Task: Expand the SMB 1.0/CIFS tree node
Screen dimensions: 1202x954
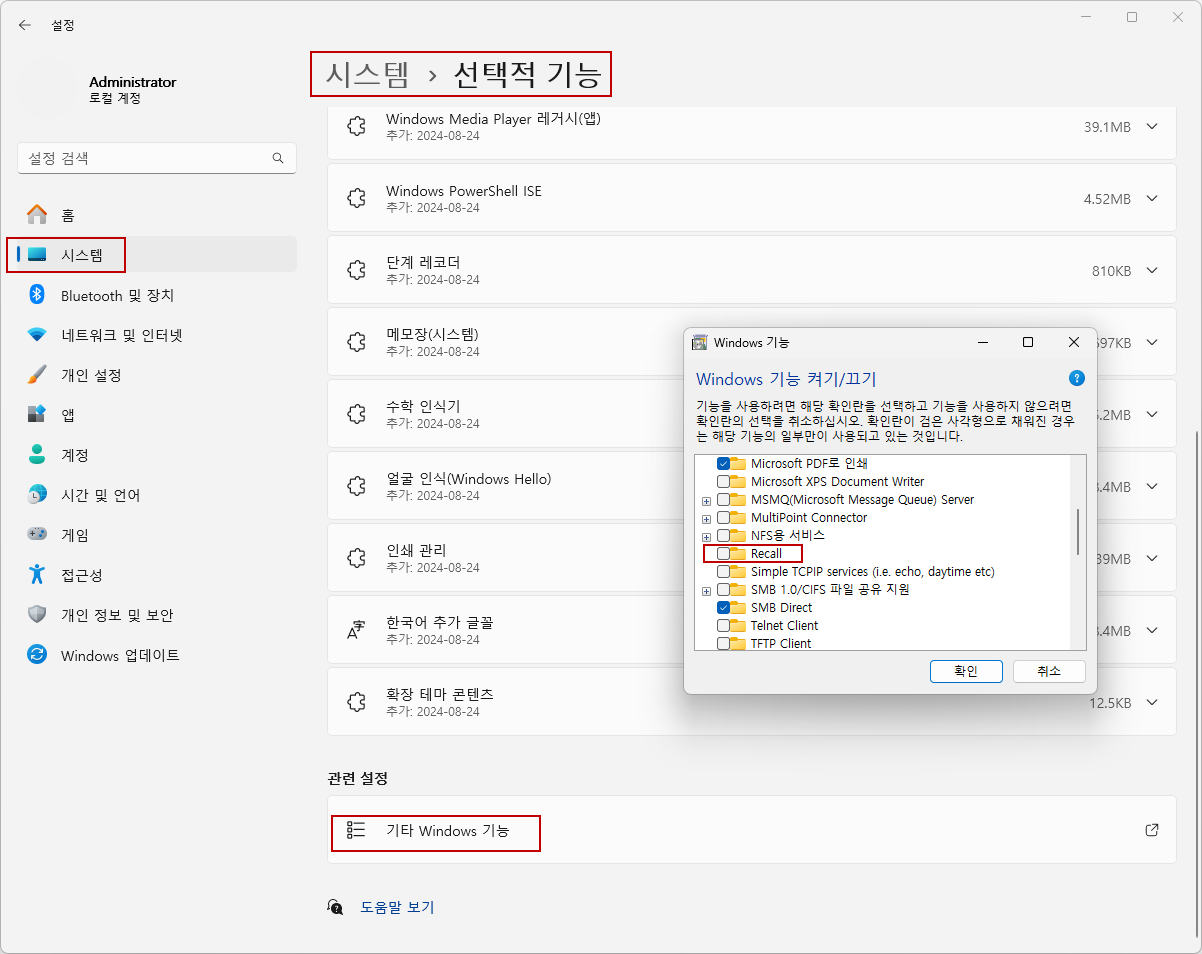Action: click(x=706, y=591)
